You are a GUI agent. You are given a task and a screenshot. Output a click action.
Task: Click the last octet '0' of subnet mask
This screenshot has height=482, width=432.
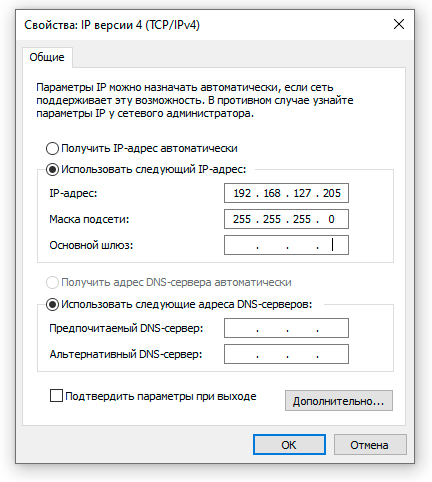tap(331, 219)
